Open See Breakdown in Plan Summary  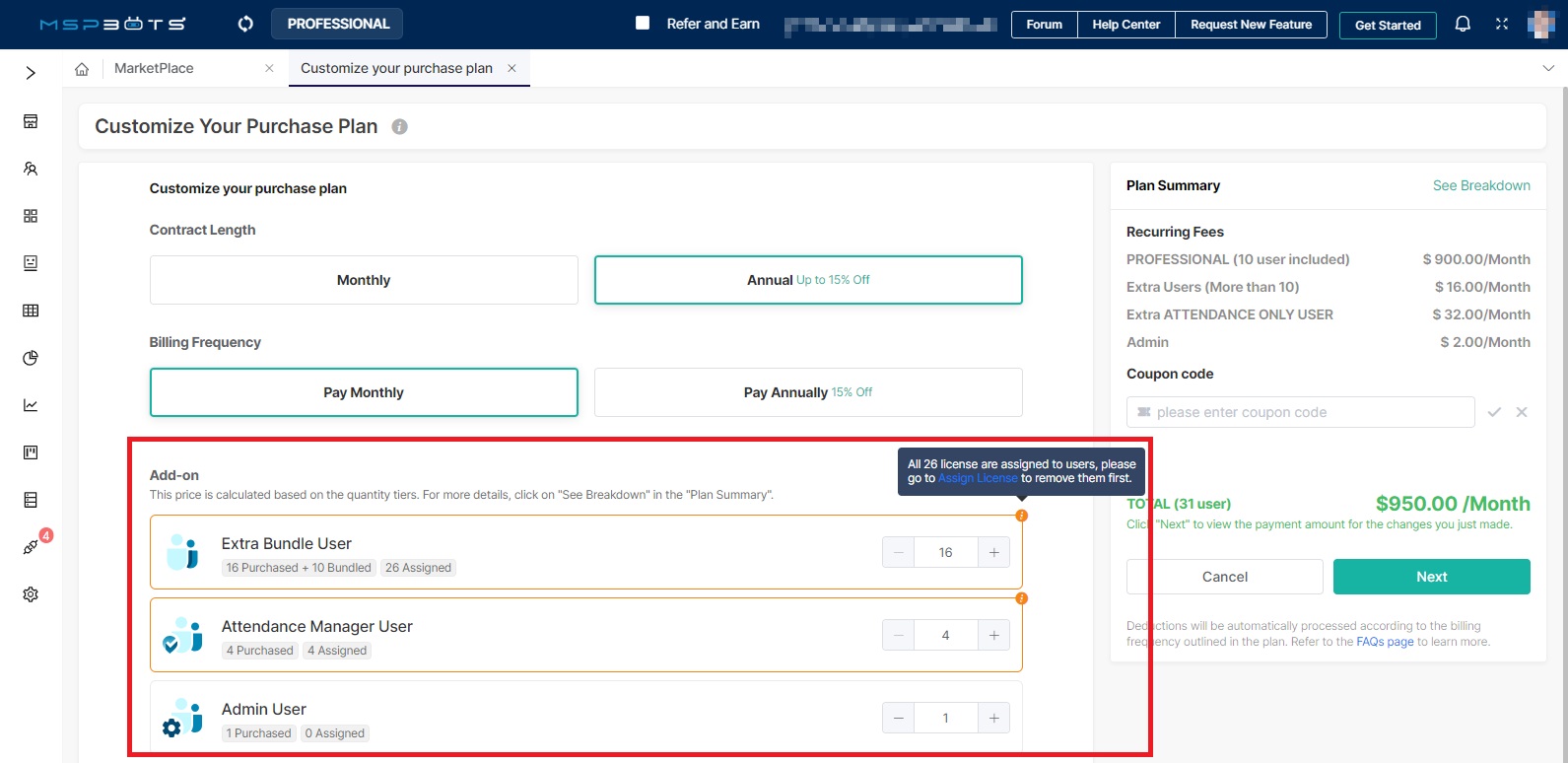1481,185
